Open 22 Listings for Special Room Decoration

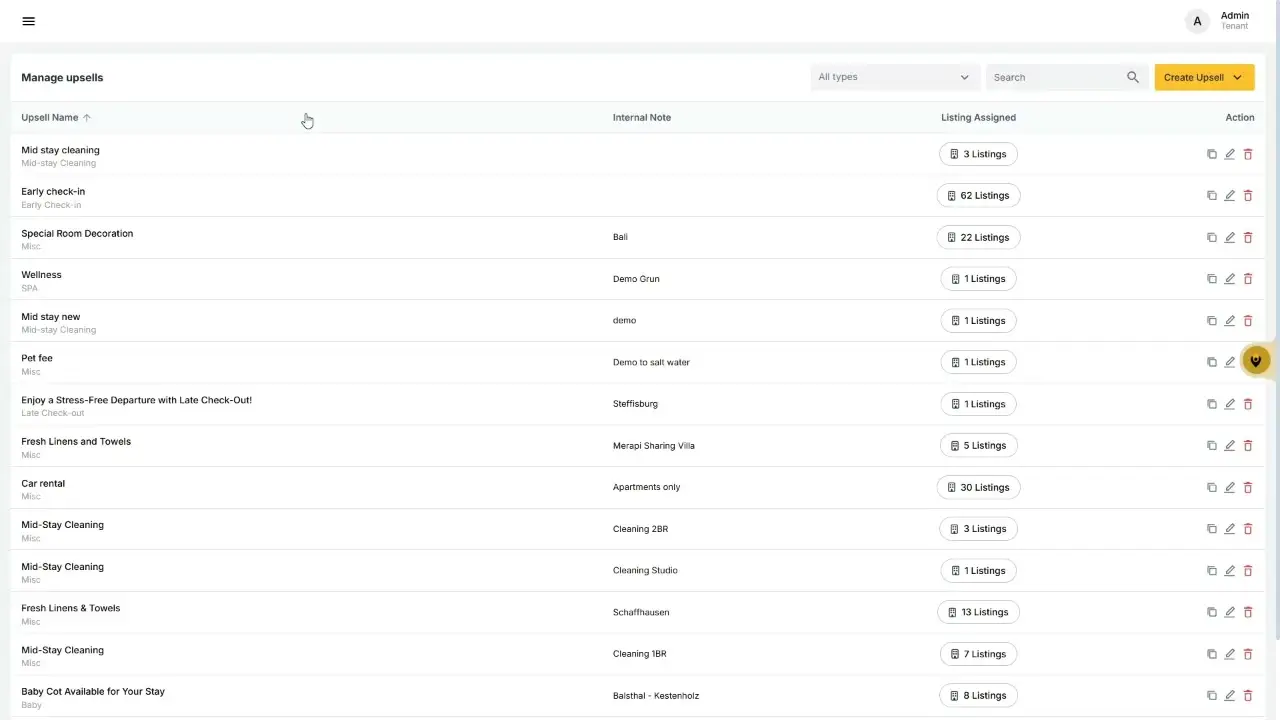978,237
